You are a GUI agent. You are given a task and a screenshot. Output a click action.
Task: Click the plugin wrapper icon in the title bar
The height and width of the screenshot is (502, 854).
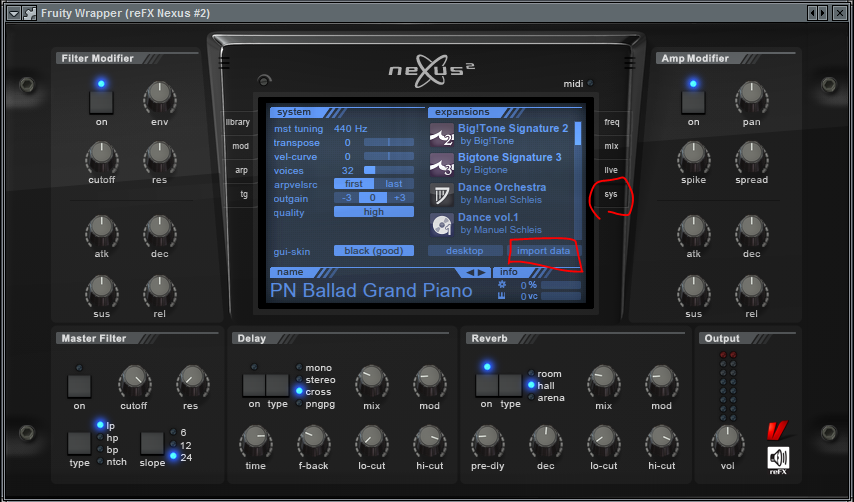coord(29,13)
